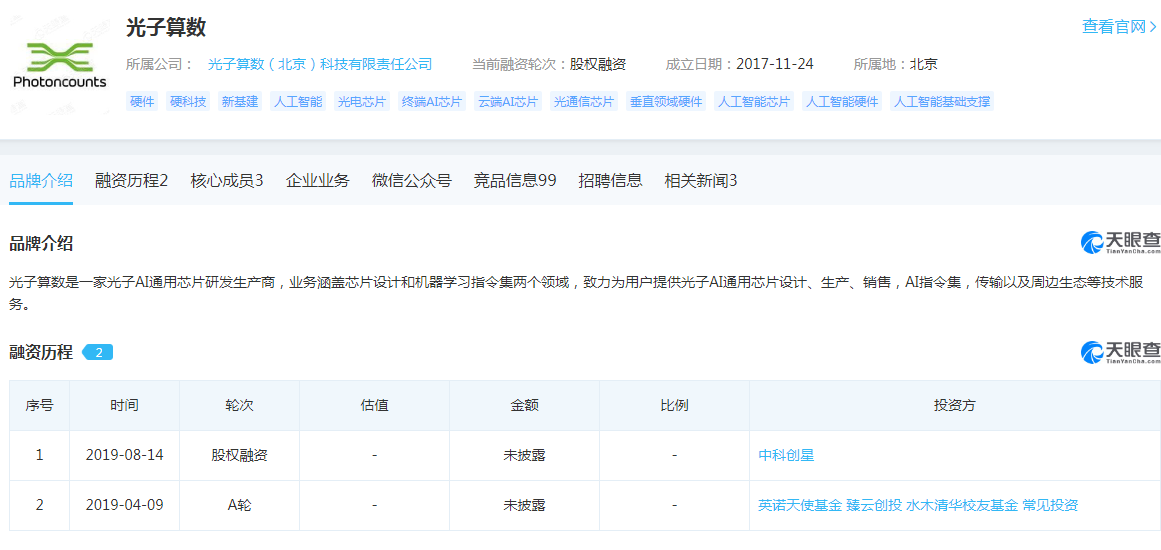
Task: Click the 序号 column header
Action: [39, 406]
